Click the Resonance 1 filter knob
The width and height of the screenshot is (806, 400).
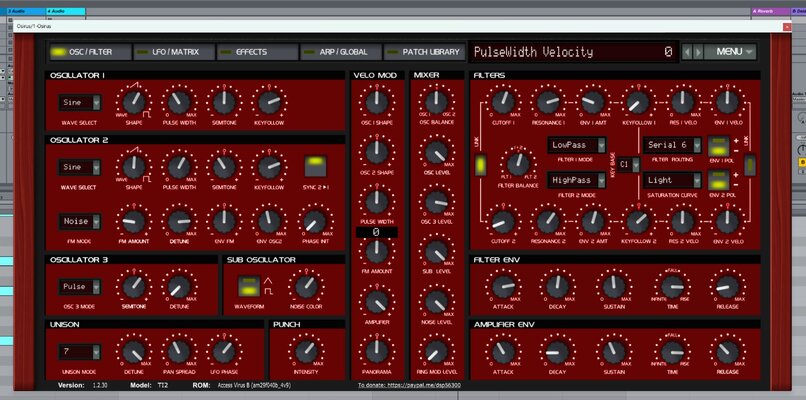pyautogui.click(x=548, y=102)
